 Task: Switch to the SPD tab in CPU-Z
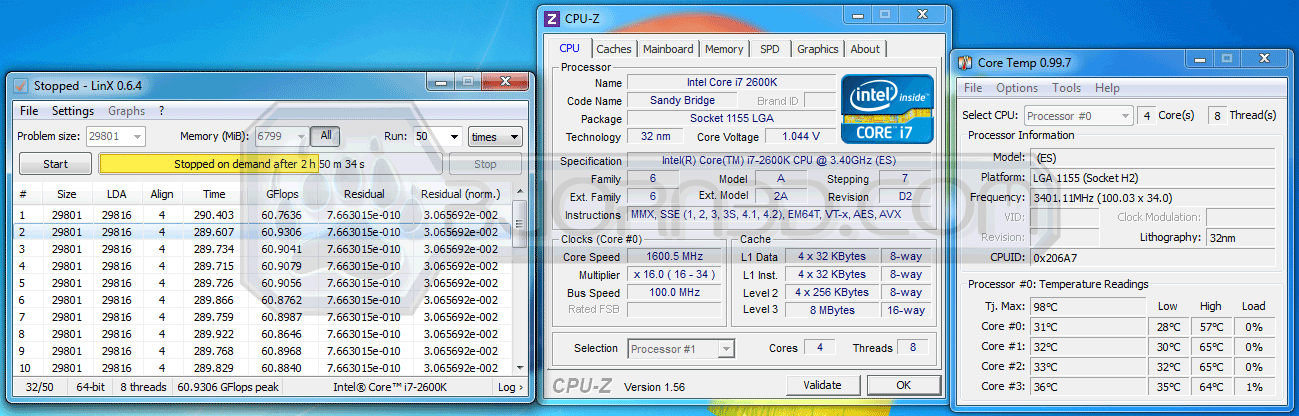pos(770,49)
